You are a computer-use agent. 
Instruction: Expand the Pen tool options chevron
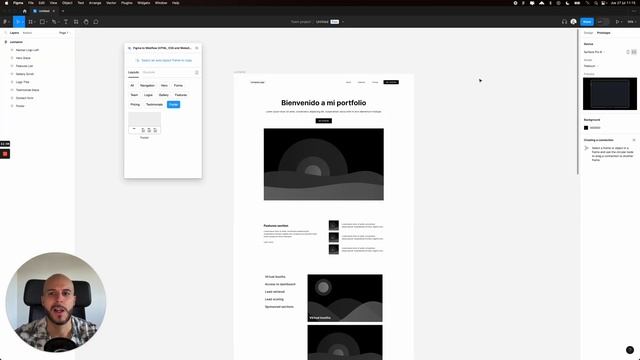tap(58, 22)
